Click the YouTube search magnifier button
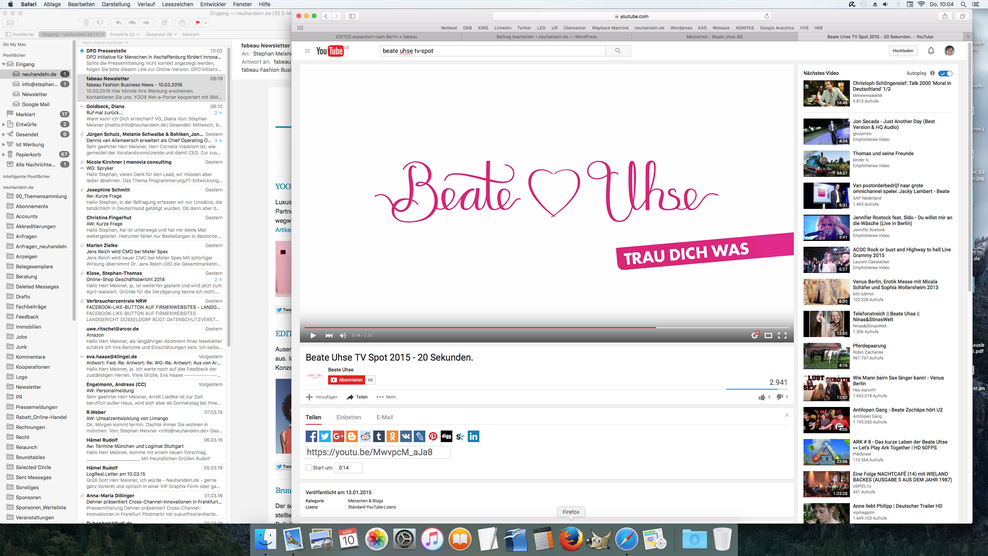988x556 pixels. [x=618, y=50]
